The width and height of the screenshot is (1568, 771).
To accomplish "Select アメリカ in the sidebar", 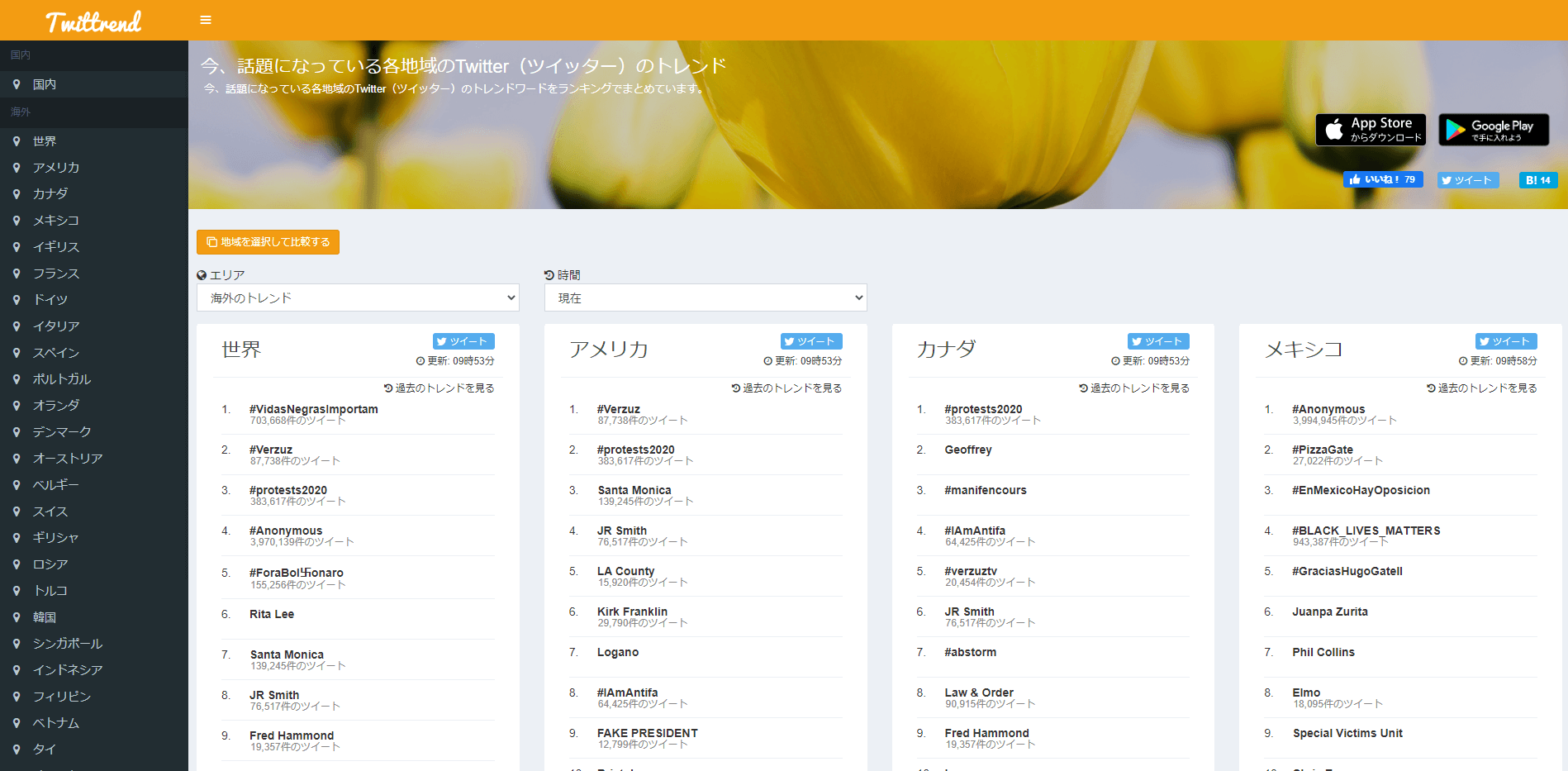I will point(56,168).
